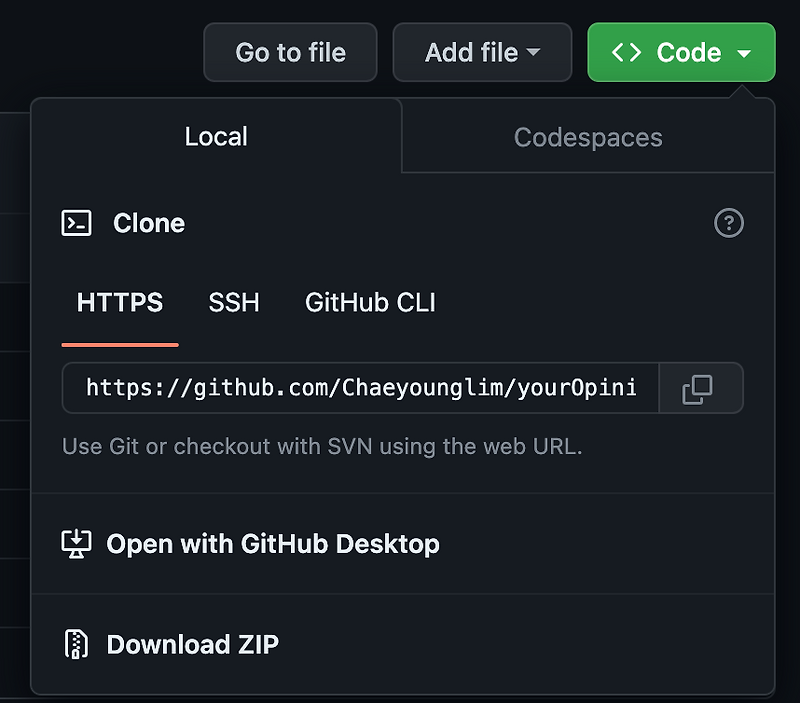800x703 pixels.
Task: Choose the GitHub CLI option
Action: coord(369,303)
